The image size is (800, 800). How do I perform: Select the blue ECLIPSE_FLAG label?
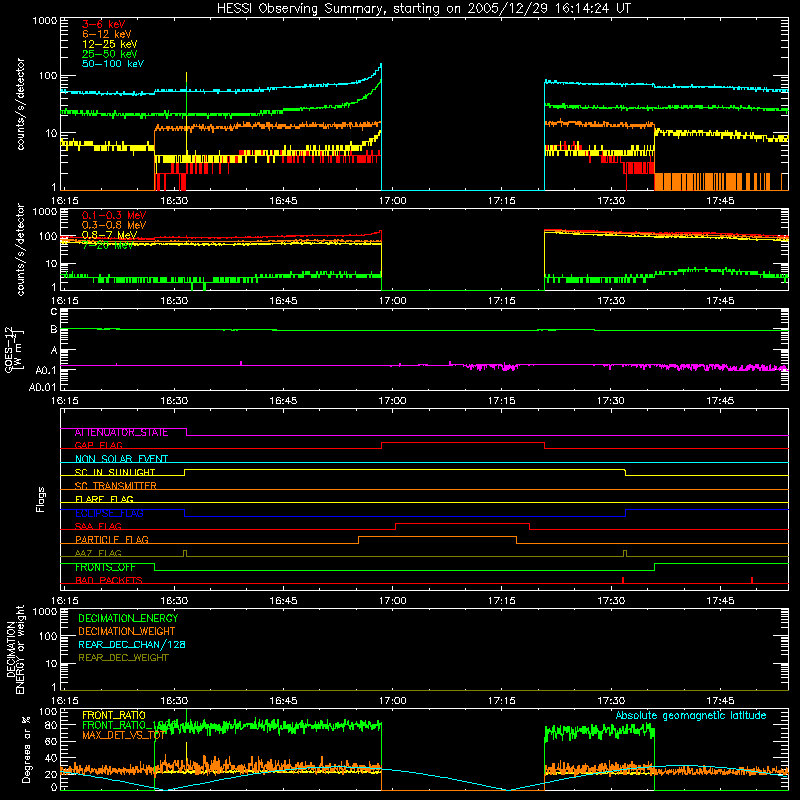coord(109,513)
